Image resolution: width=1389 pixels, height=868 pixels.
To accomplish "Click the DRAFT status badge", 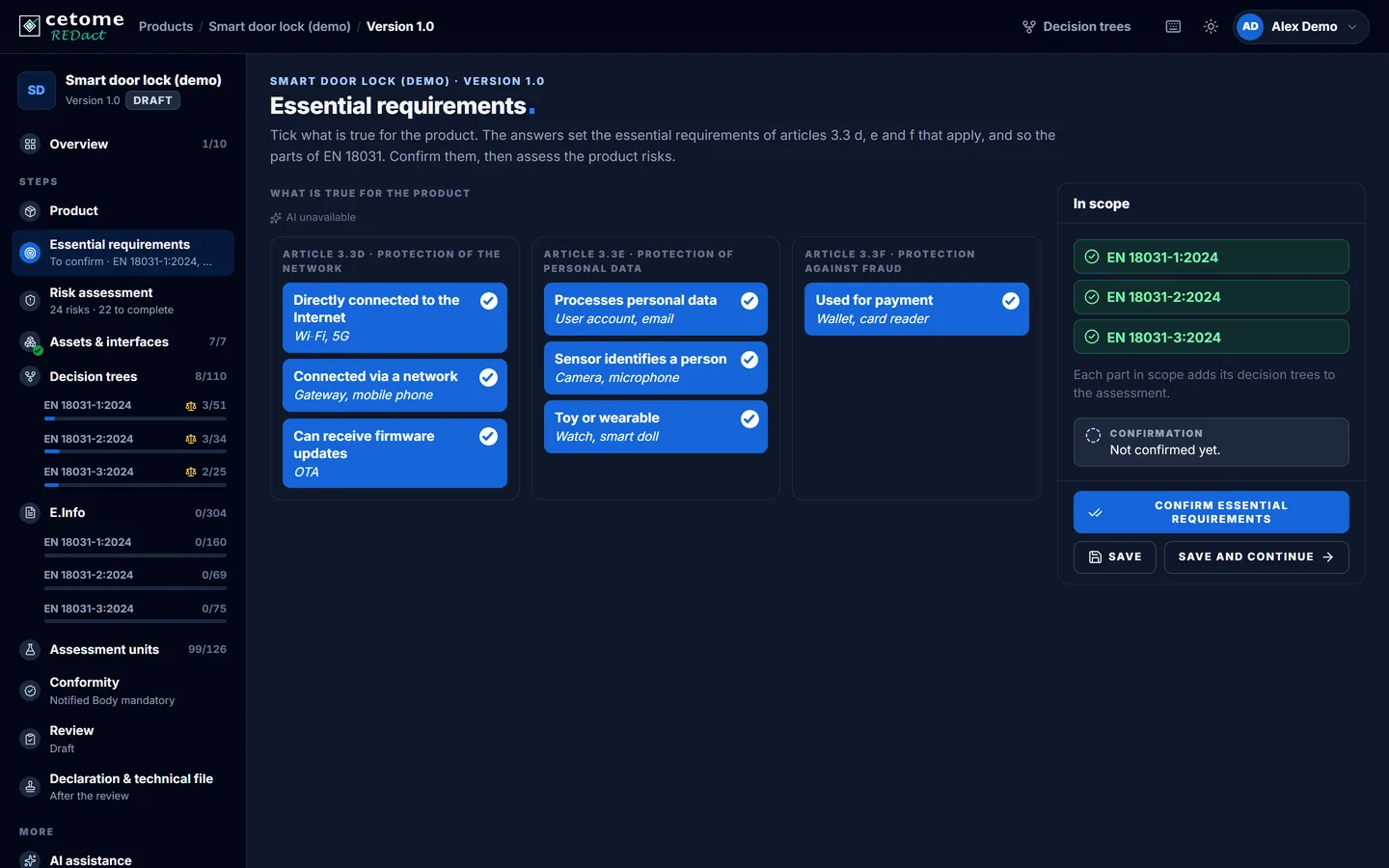I will tap(152, 100).
